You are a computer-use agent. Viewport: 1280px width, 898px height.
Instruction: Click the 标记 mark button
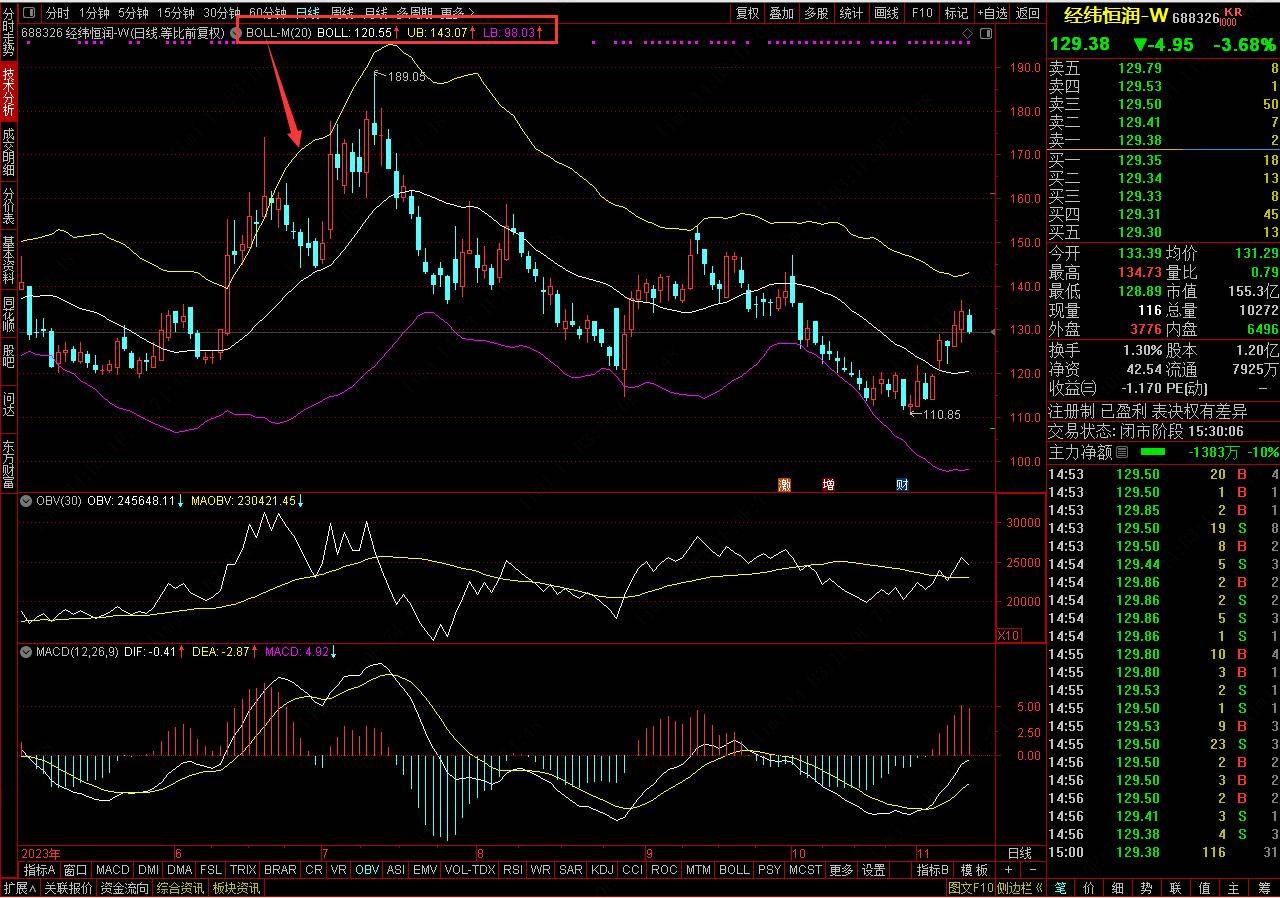[957, 13]
